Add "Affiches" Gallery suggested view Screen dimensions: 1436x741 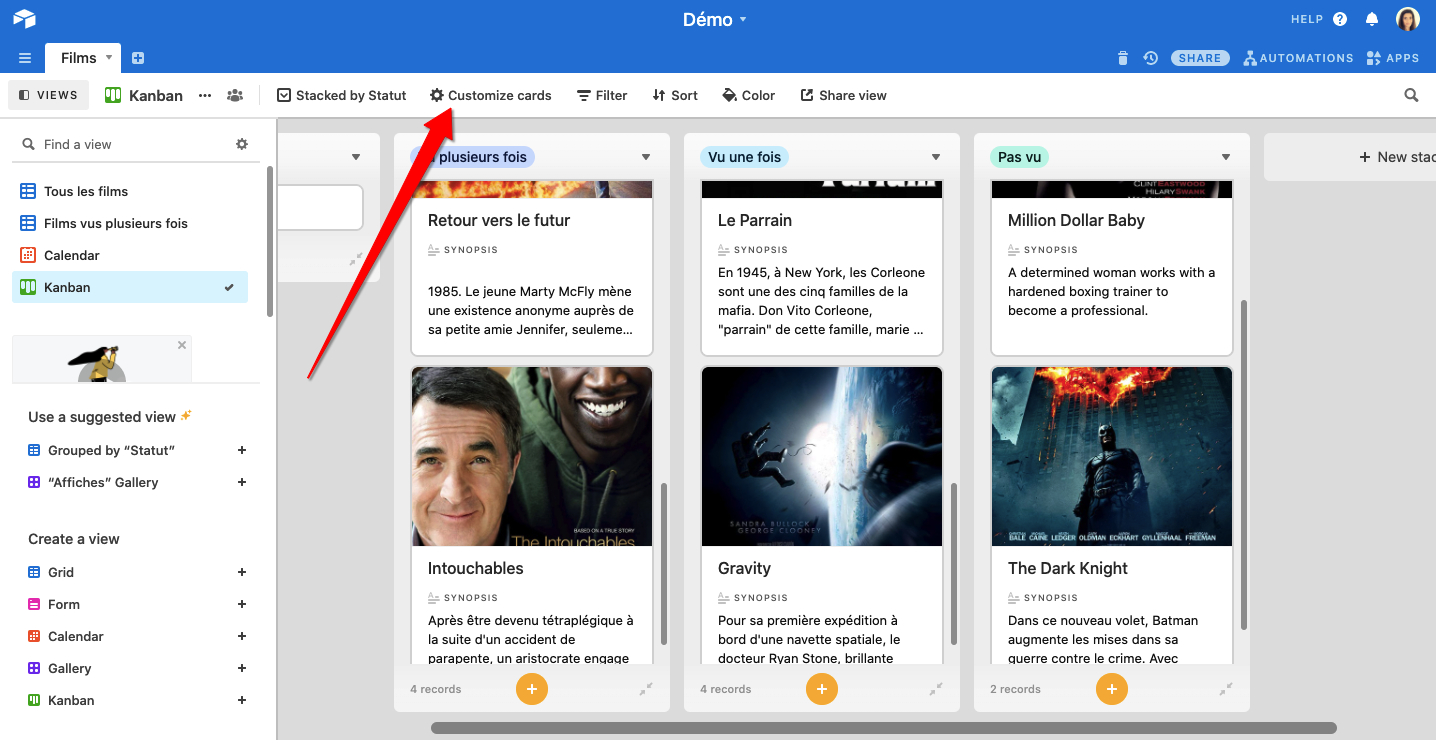pyautogui.click(x=242, y=482)
